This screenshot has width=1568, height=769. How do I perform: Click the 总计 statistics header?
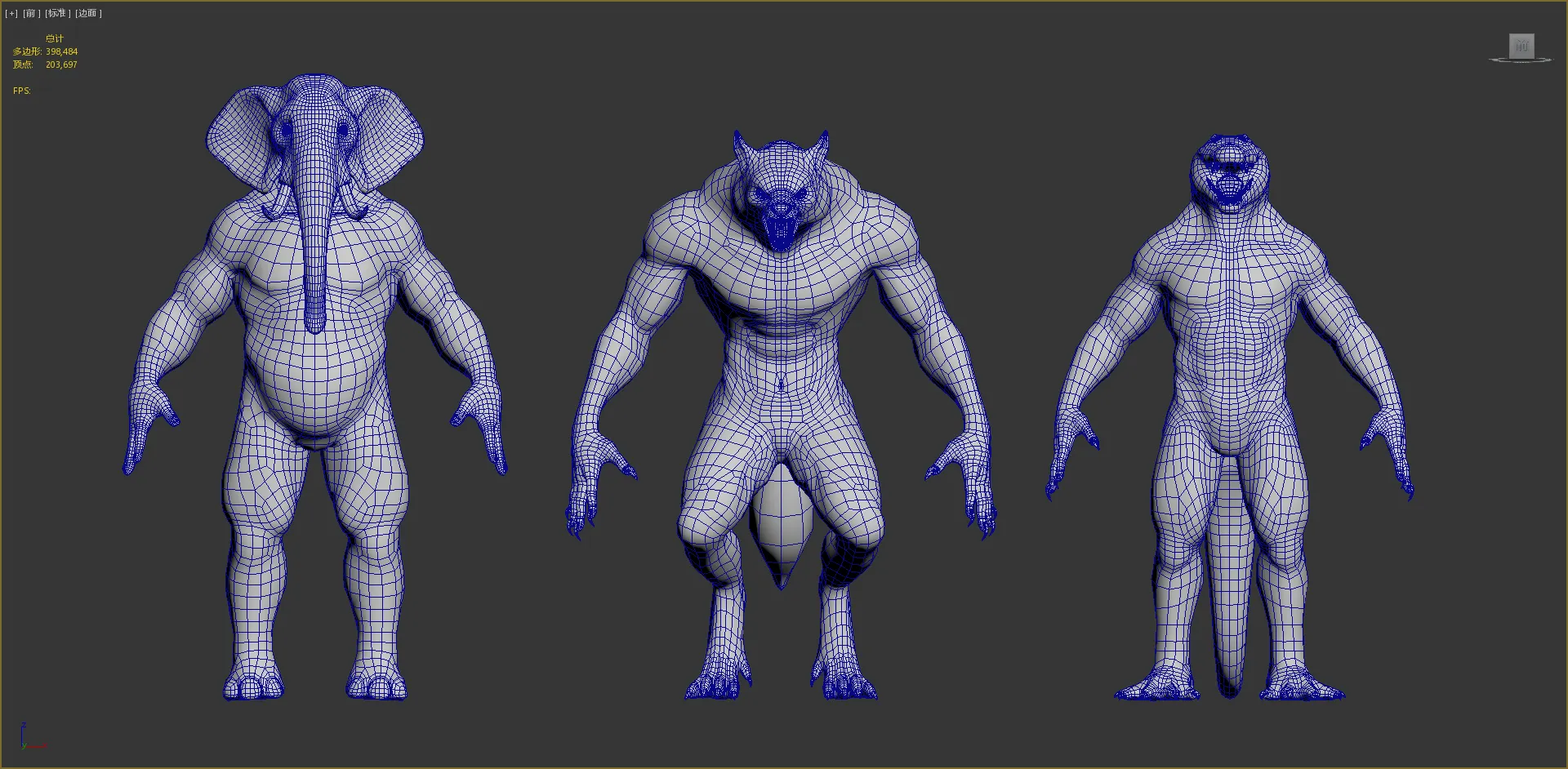click(55, 38)
